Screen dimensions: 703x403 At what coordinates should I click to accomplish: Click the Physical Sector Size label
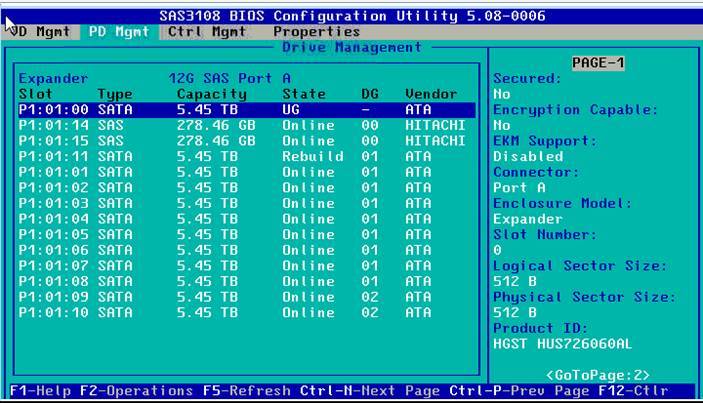tap(585, 297)
